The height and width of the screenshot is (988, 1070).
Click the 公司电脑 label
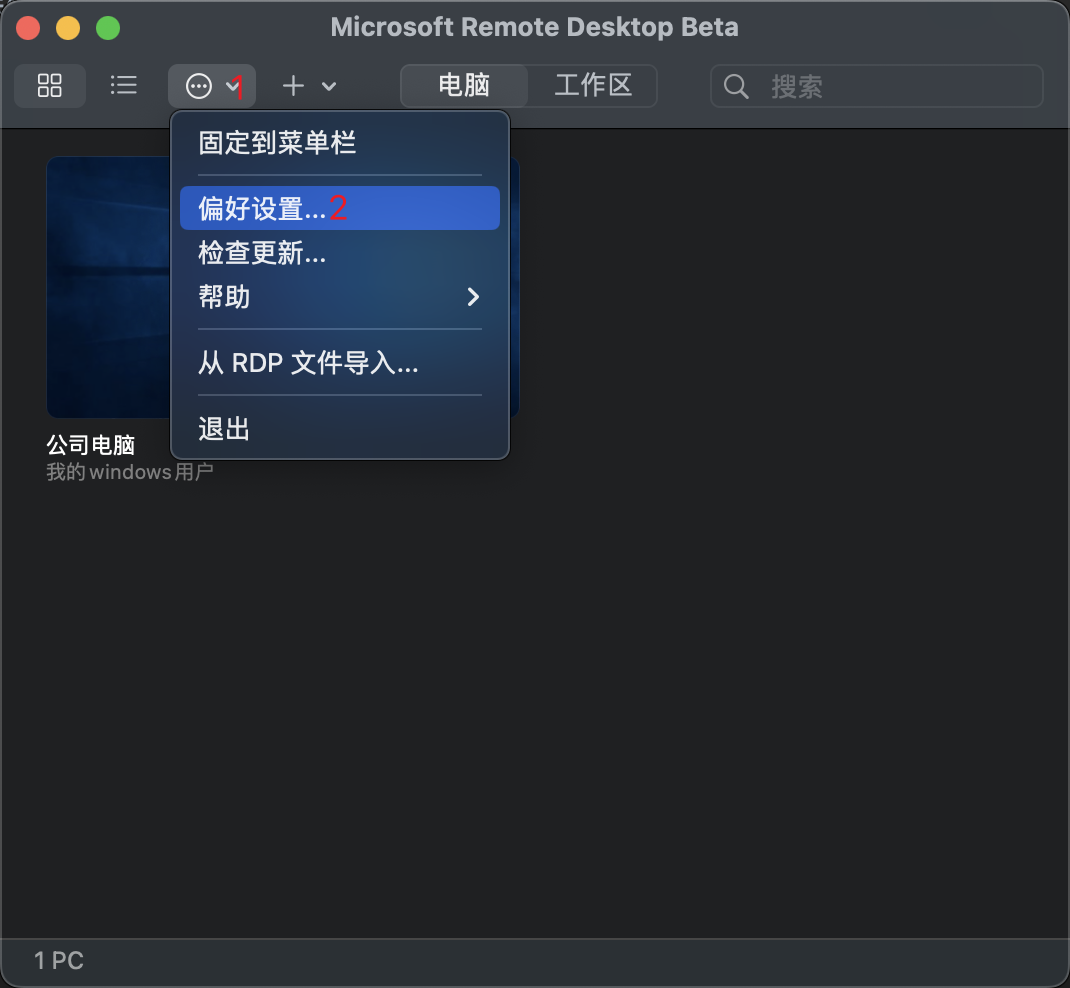[x=91, y=445]
